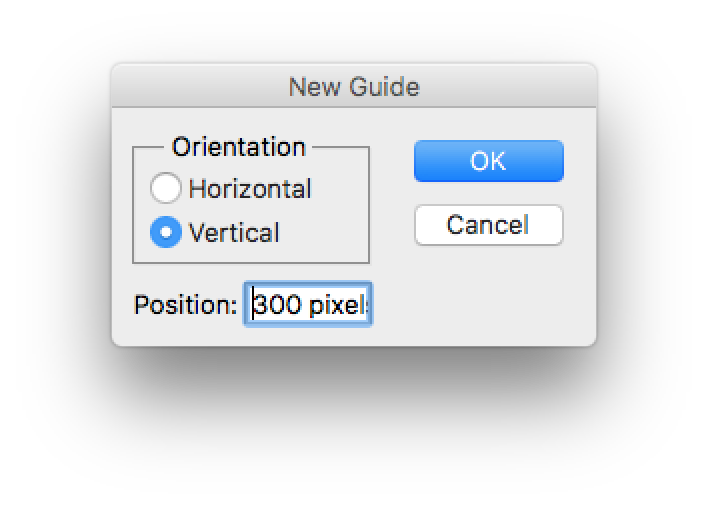Confirm the new guide with OK
This screenshot has width=708, height=506.
(488, 161)
